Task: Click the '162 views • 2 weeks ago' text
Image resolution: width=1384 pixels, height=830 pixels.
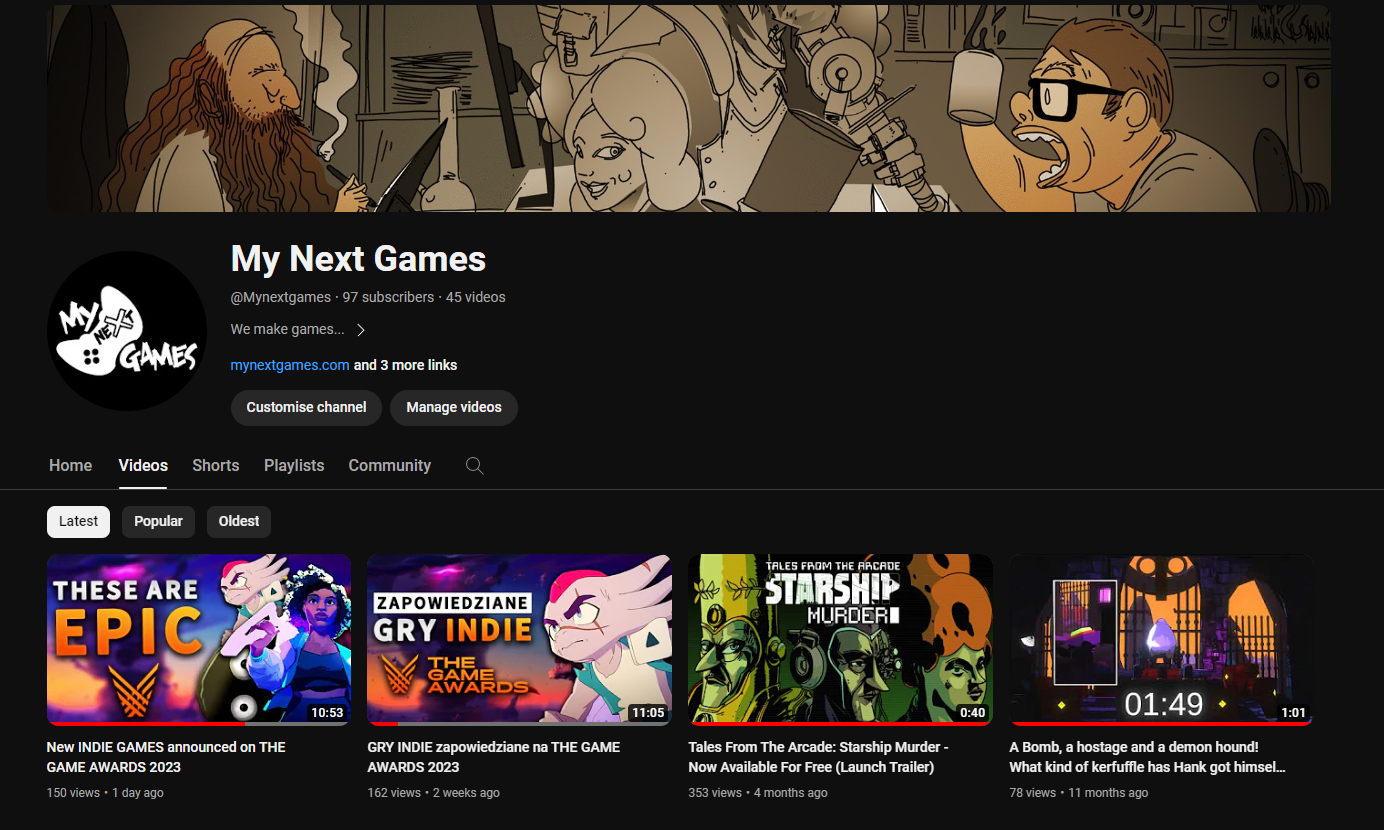Action: pos(434,793)
